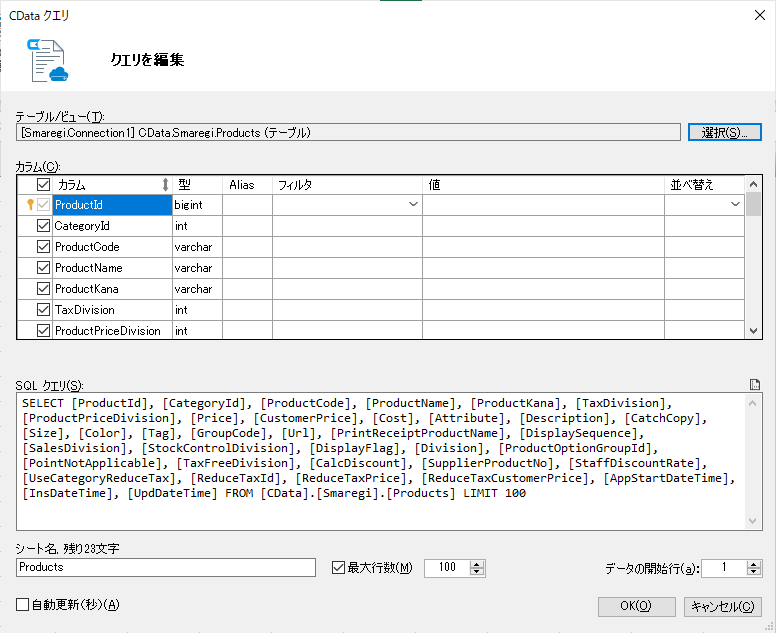Click the フィルタ filter column header
The image size is (776, 633).
347,185
